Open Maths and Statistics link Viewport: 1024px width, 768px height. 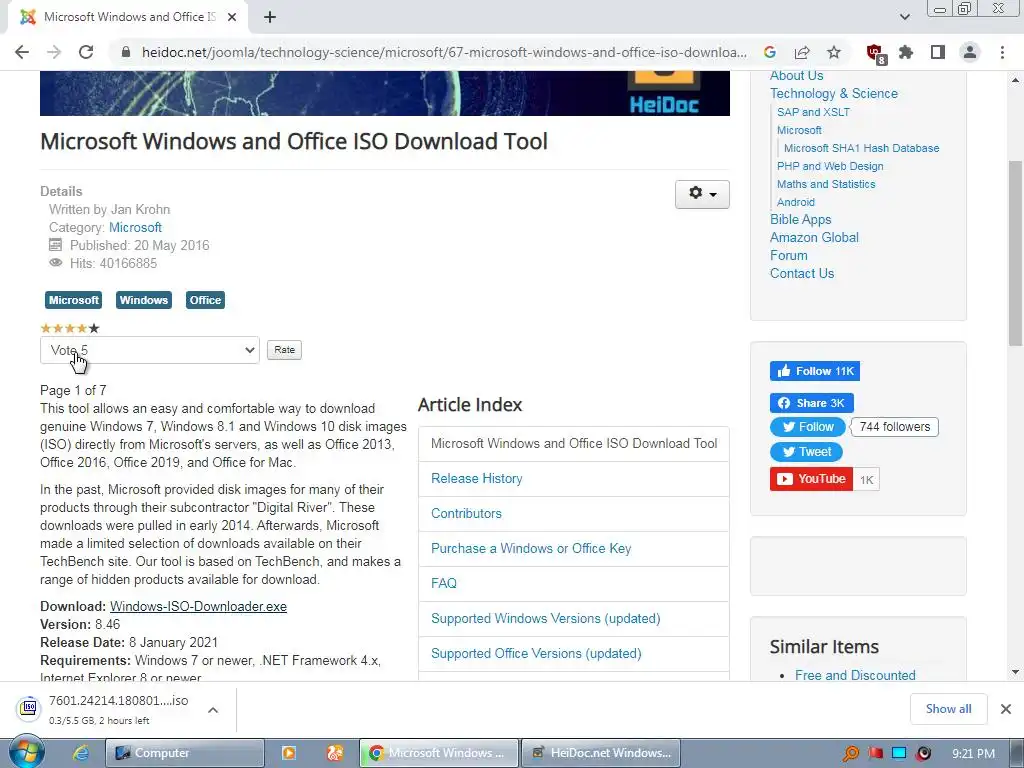point(826,184)
